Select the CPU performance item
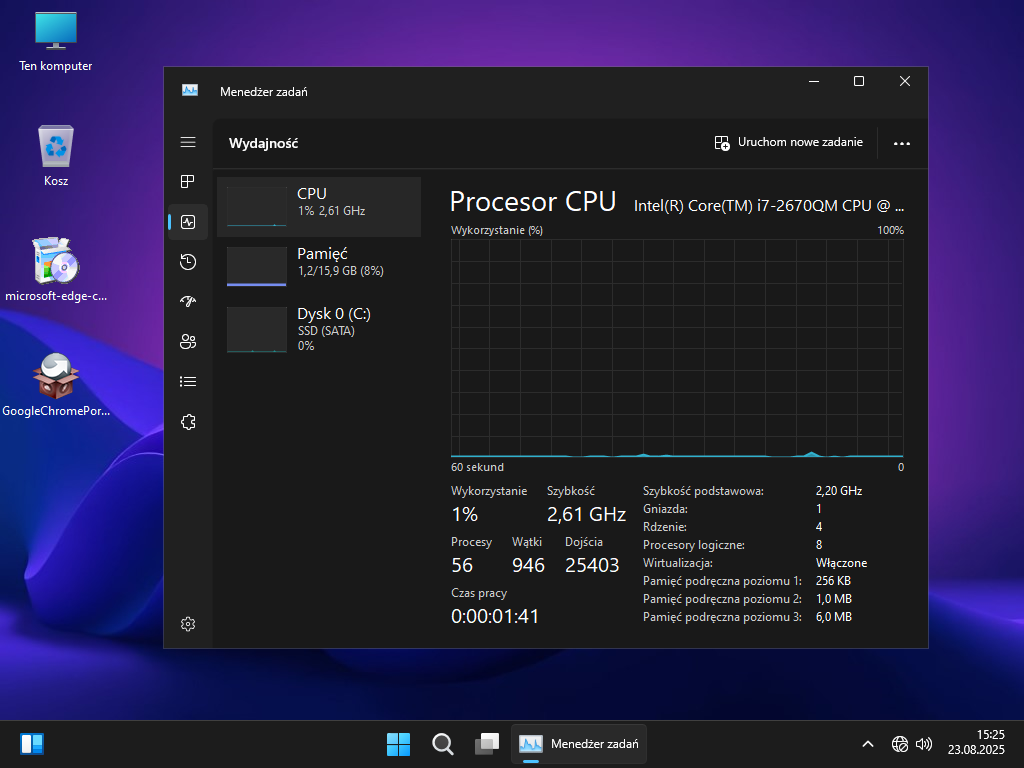This screenshot has width=1024, height=768. point(319,207)
